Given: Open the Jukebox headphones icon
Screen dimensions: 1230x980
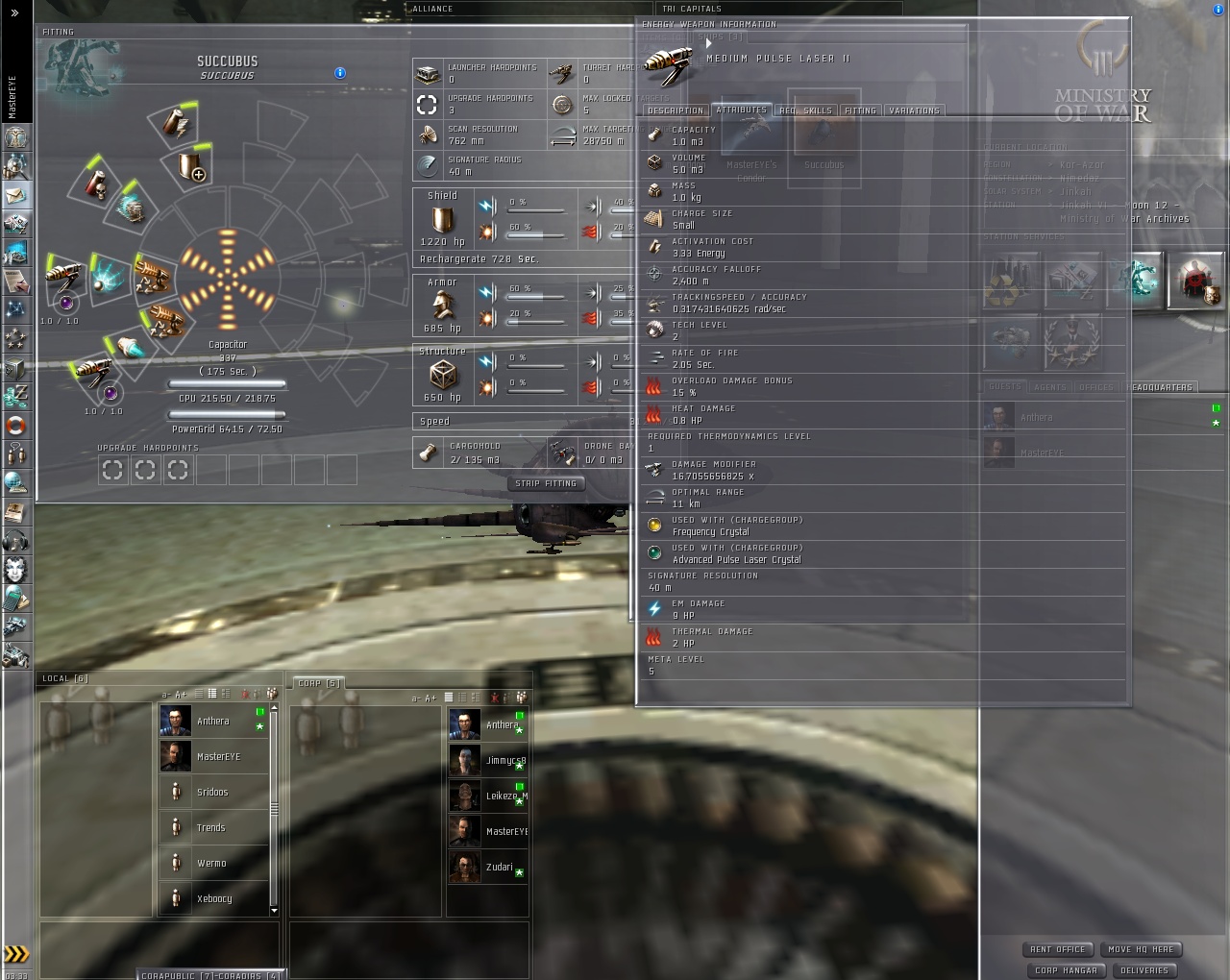Looking at the screenshot, I should (x=16, y=540).
